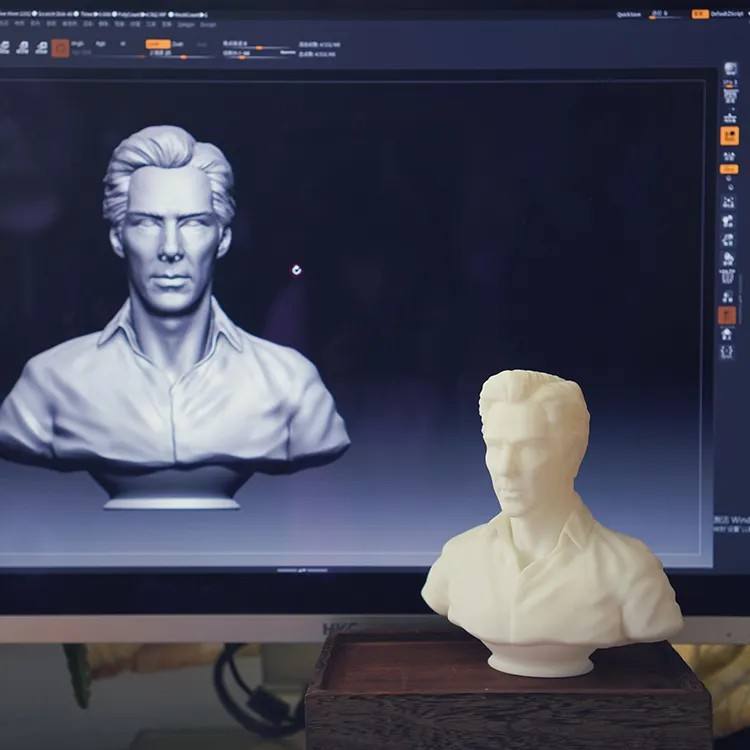The width and height of the screenshot is (750, 750).
Task: Toggle the Mrgb mode button
Action: 77,44
